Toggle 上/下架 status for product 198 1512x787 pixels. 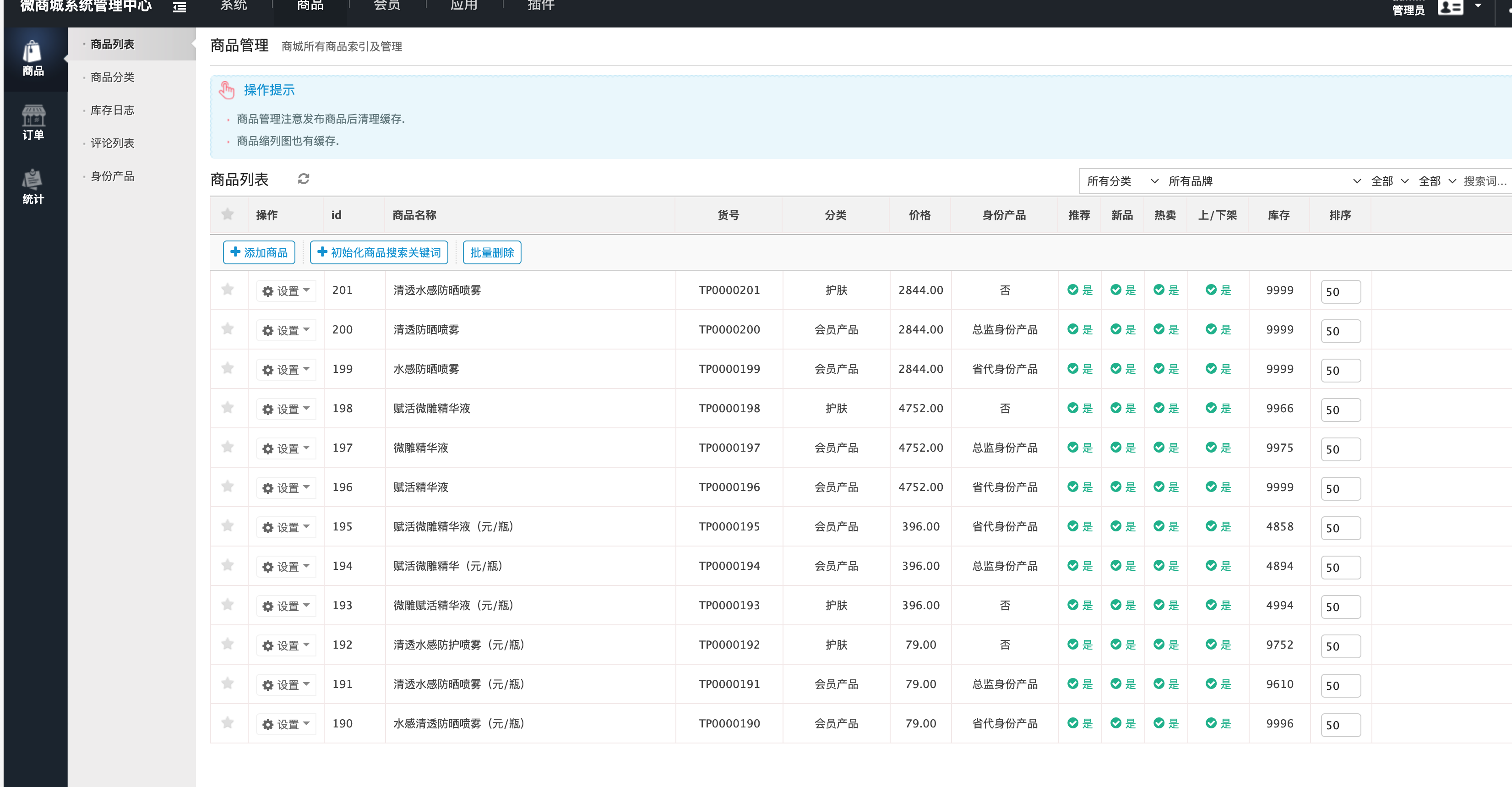click(1218, 408)
